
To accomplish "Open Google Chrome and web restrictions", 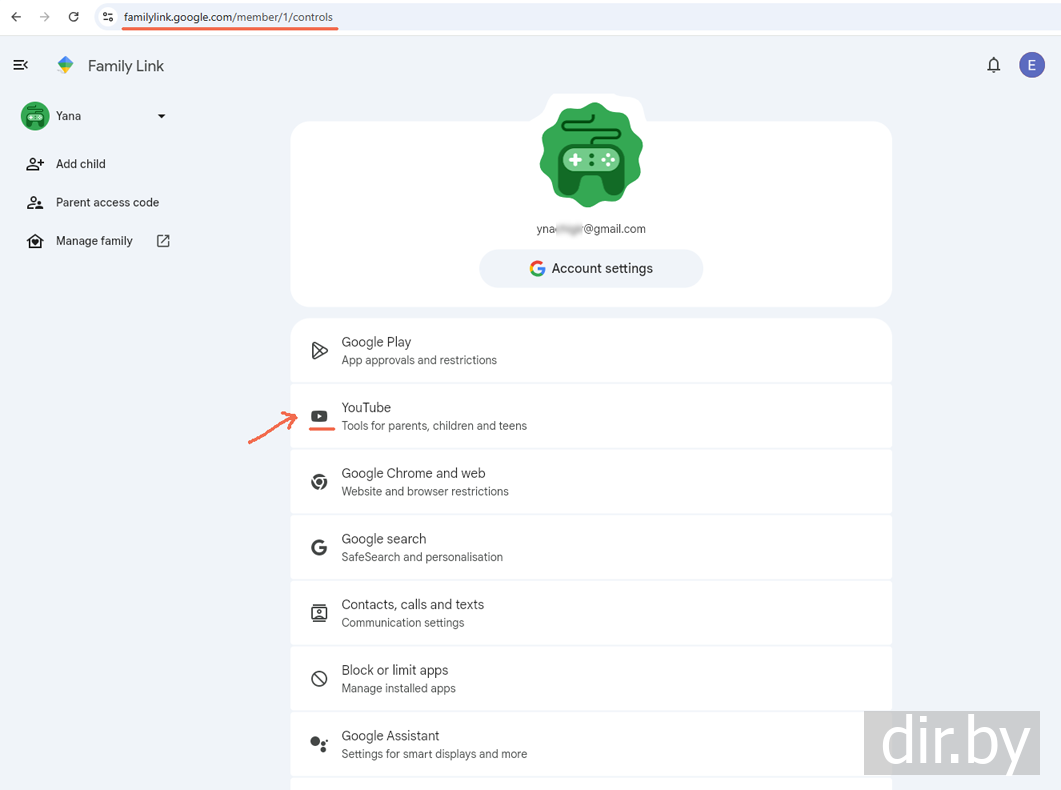I will click(590, 482).
